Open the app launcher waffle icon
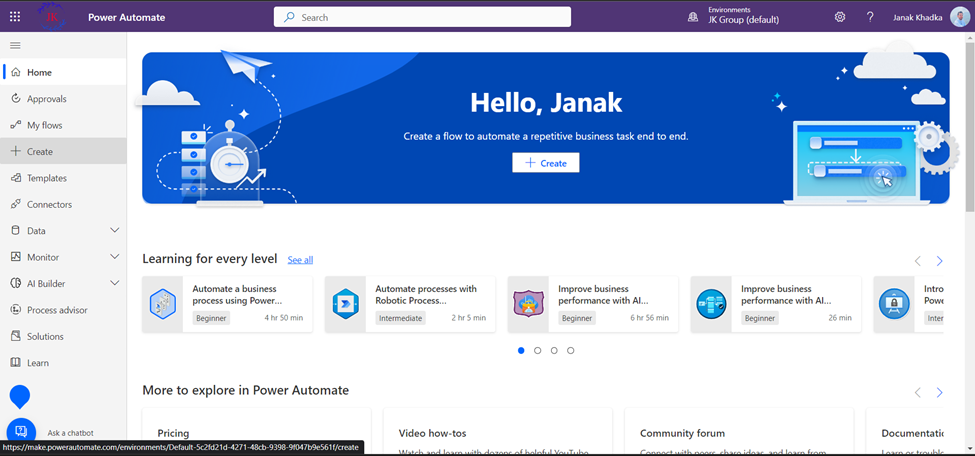 15,17
